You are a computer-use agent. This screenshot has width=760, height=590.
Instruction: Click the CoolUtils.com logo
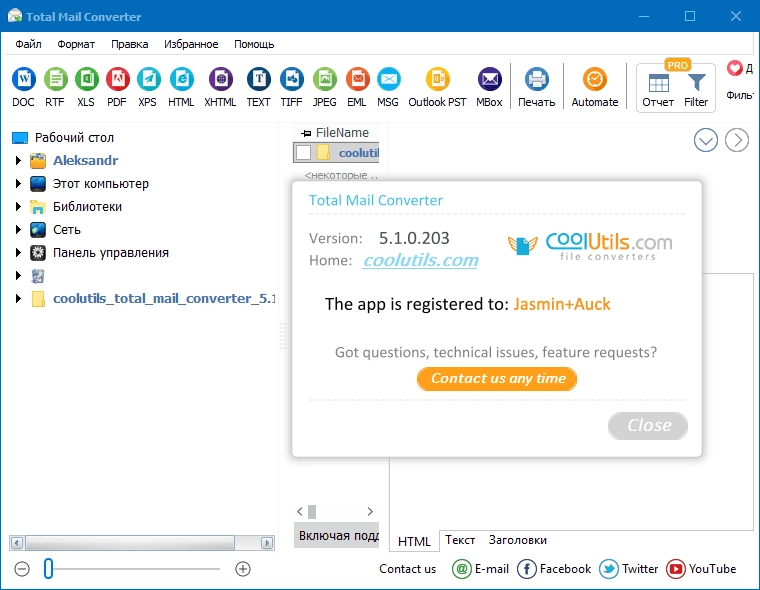[x=590, y=246]
